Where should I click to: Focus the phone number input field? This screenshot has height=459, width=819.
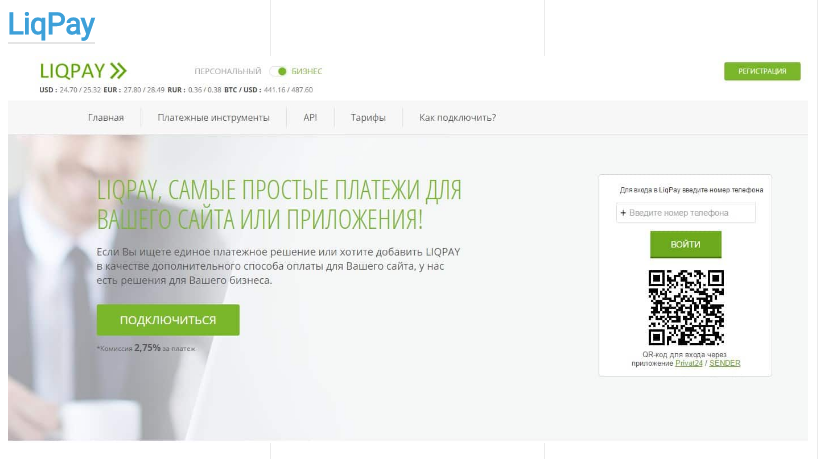pyautogui.click(x=686, y=213)
